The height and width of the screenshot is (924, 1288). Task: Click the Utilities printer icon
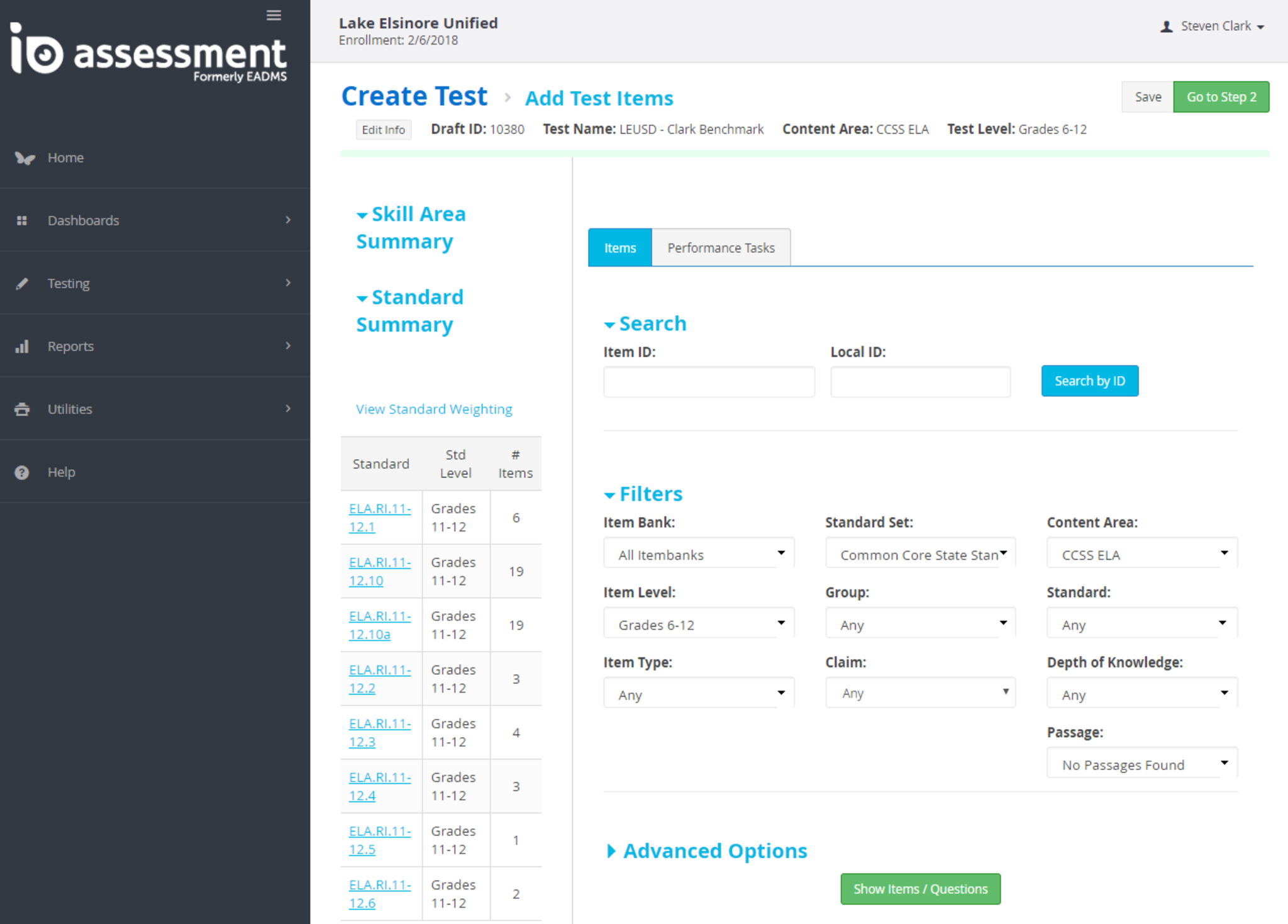[x=22, y=409]
